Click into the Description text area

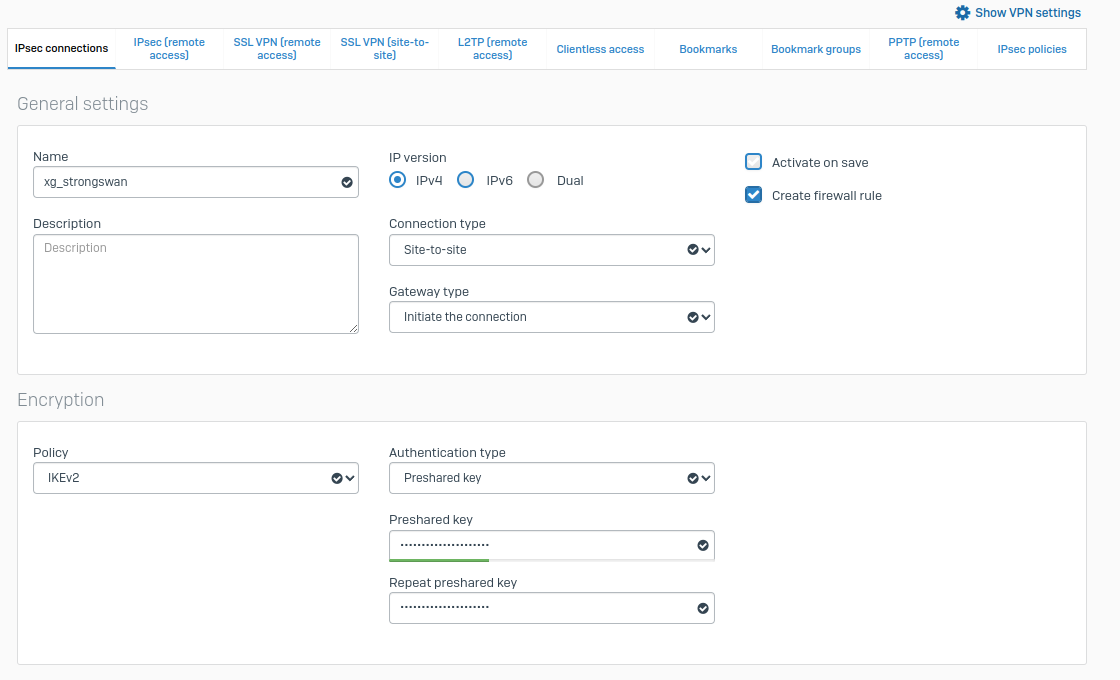pyautogui.click(x=195, y=284)
